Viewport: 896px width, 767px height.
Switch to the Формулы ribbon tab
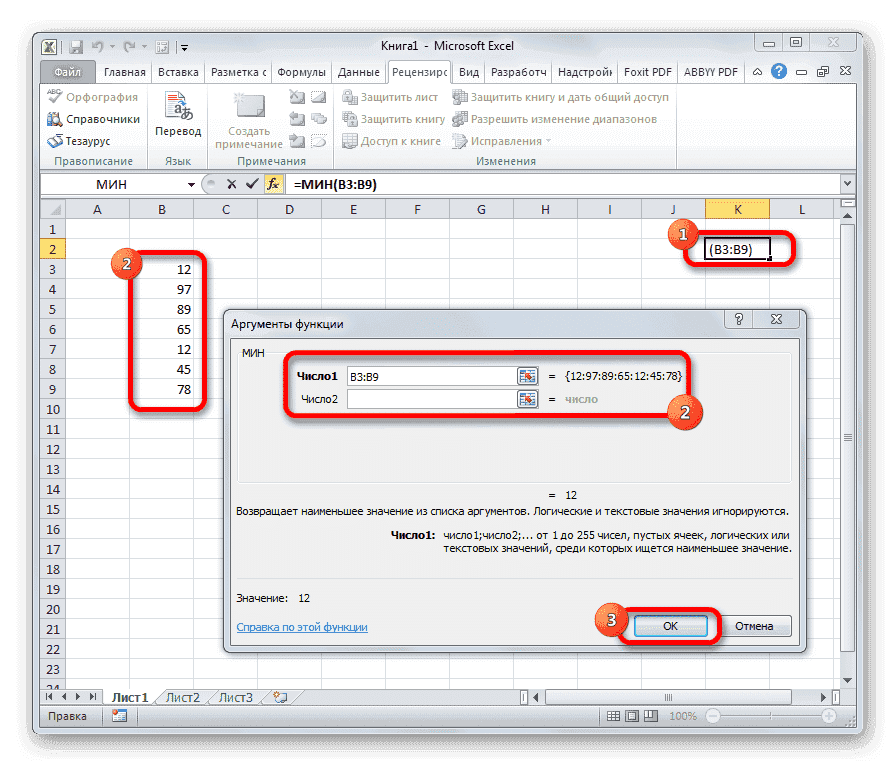pyautogui.click(x=302, y=71)
